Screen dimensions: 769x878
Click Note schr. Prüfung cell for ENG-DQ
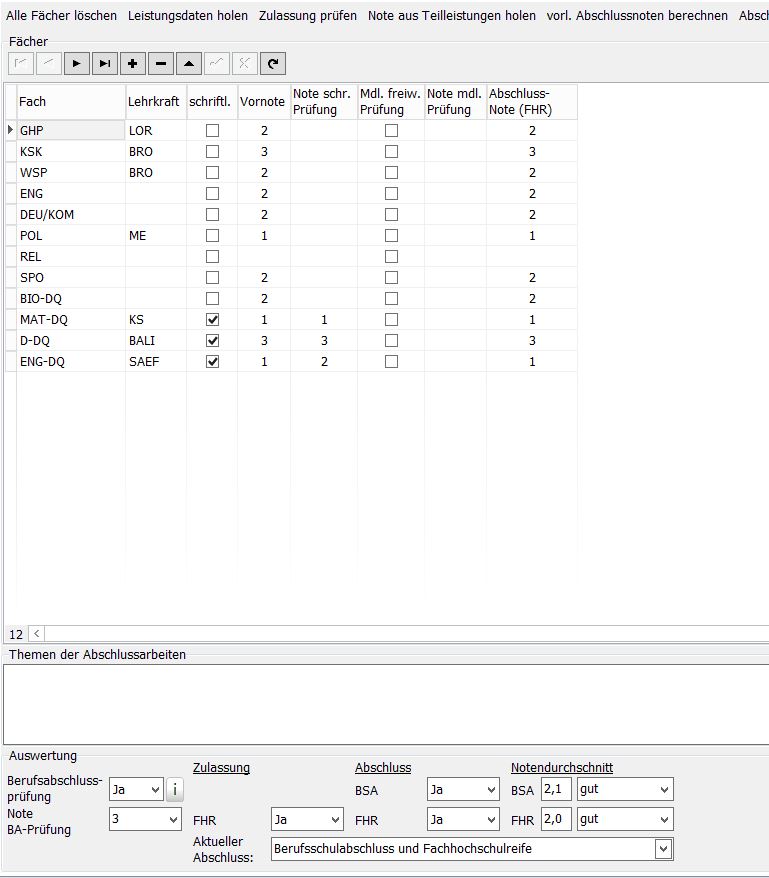[324, 362]
